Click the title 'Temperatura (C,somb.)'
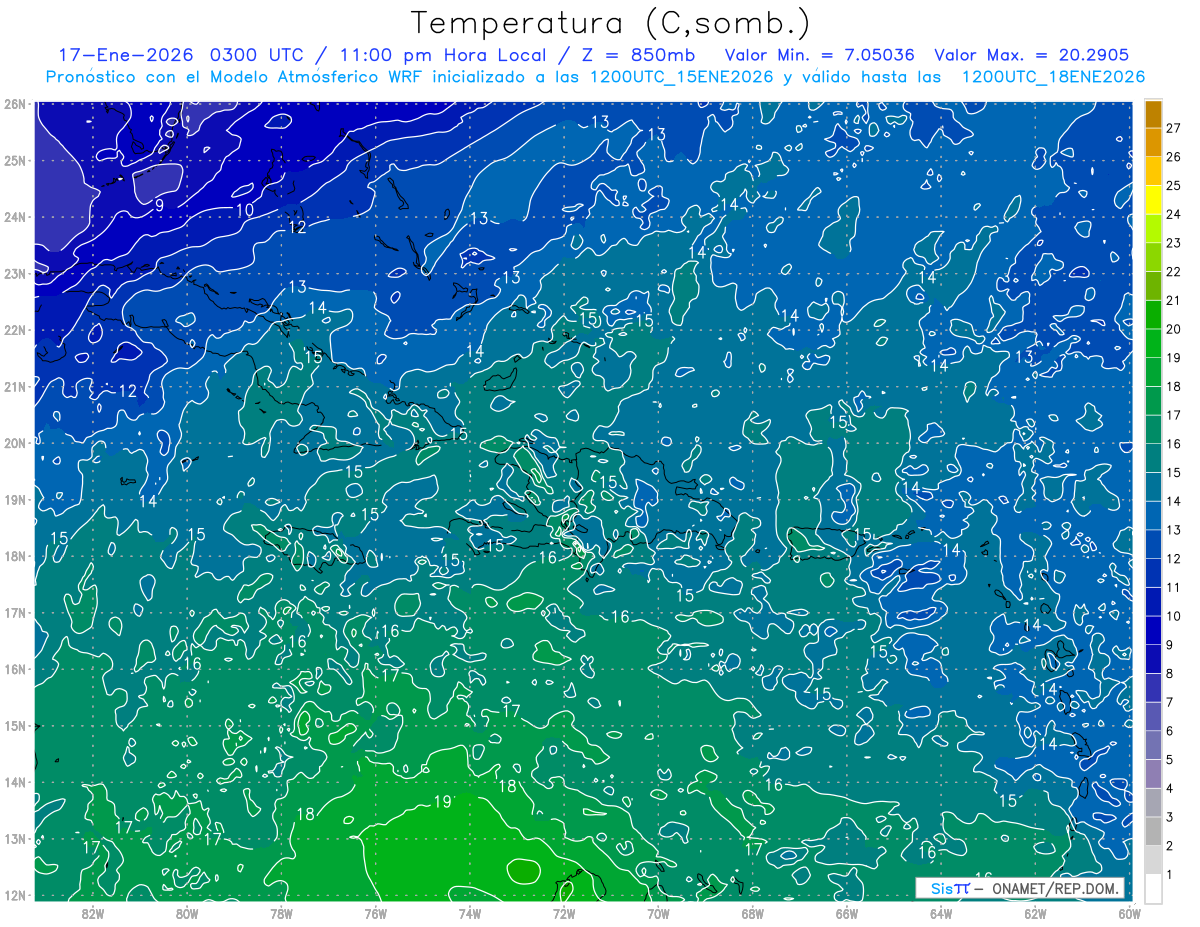This screenshot has width=1200, height=927. [611, 24]
